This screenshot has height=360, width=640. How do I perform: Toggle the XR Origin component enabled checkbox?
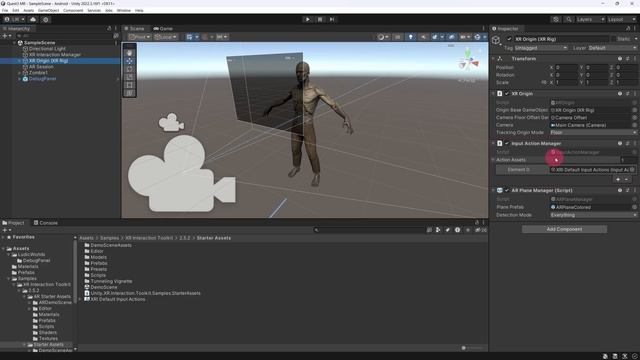(x=507, y=94)
